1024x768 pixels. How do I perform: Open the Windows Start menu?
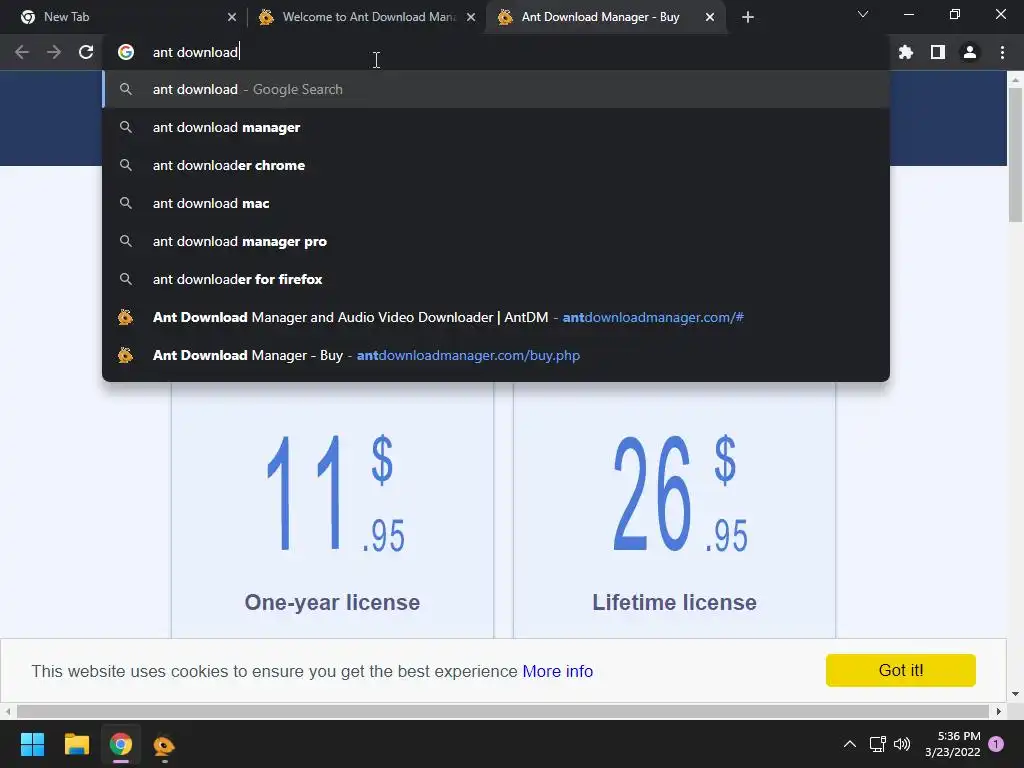click(32, 744)
